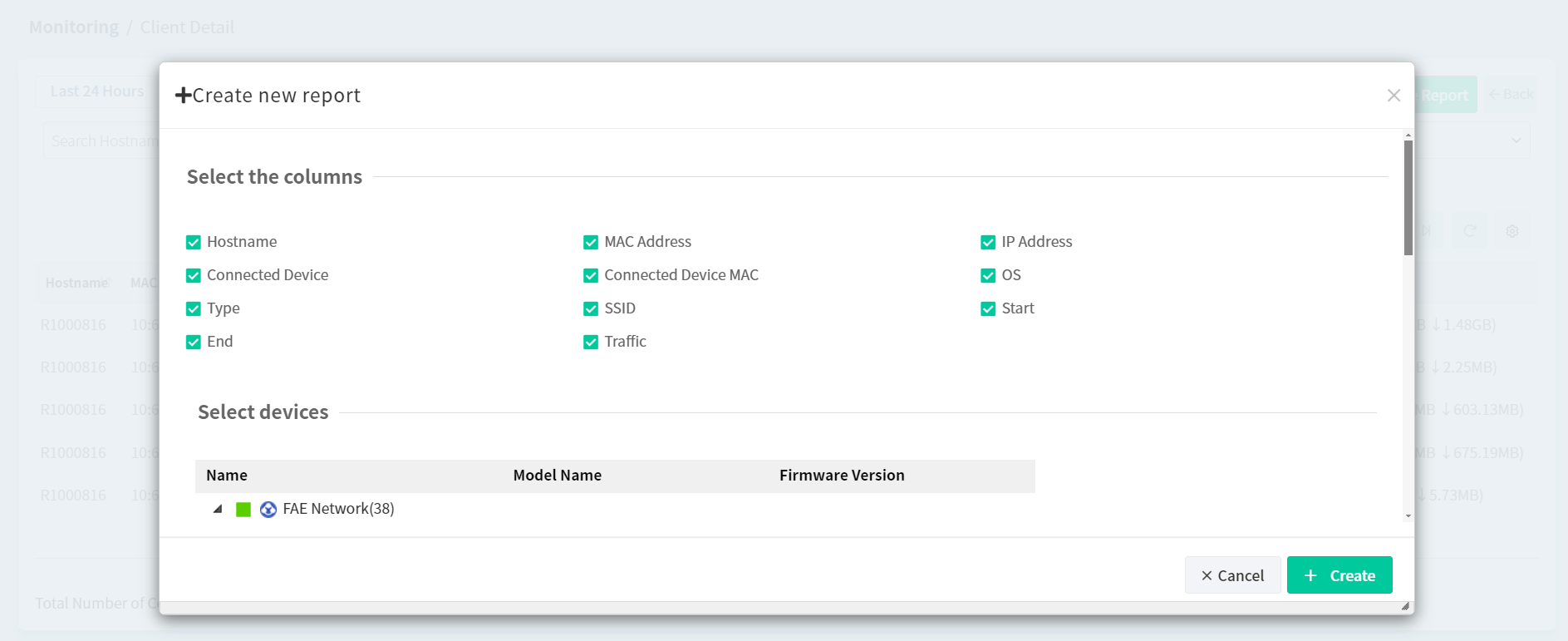Click the Firmware Version column header
Viewport: 1568px width, 641px height.
842,476
